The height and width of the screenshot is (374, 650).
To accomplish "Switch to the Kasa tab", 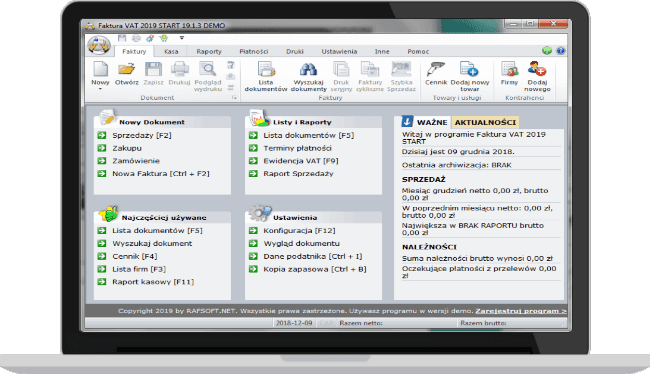I will [171, 51].
